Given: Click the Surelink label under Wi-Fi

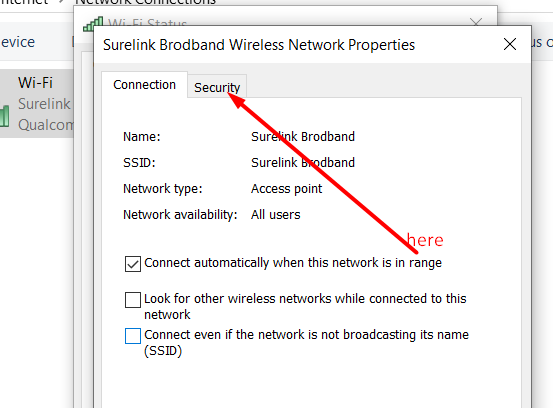Looking at the screenshot, I should click(x=44, y=104).
